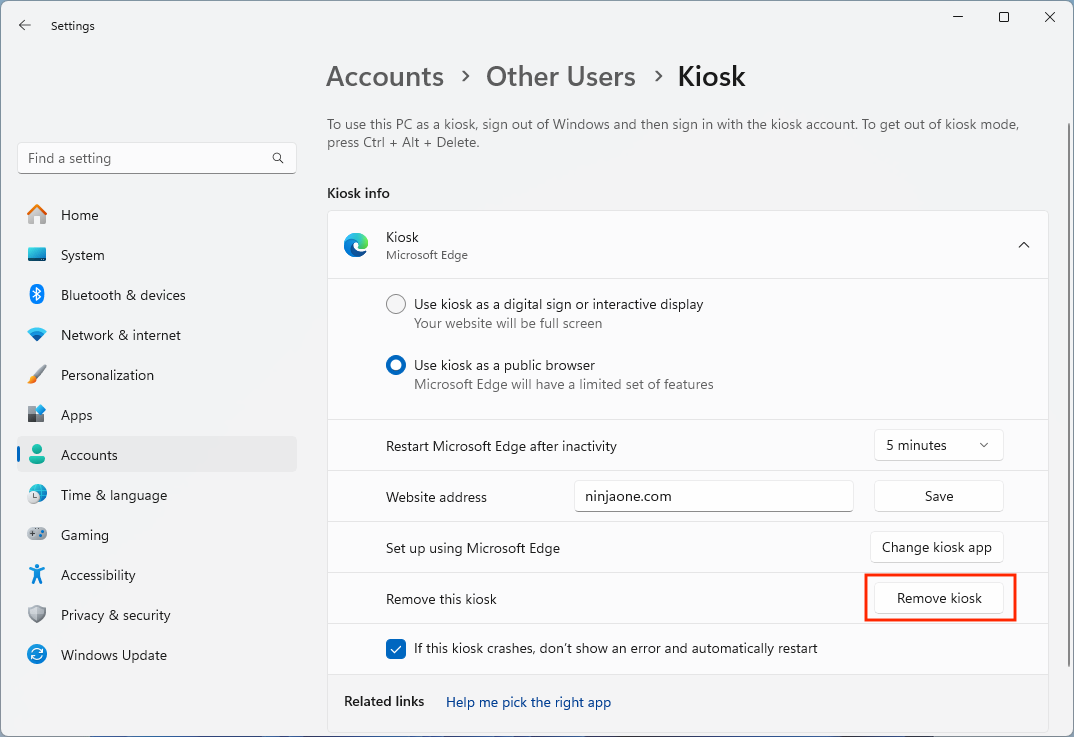Open the 5 minutes inactivity dropdown
The width and height of the screenshot is (1074, 737).
[x=938, y=445]
